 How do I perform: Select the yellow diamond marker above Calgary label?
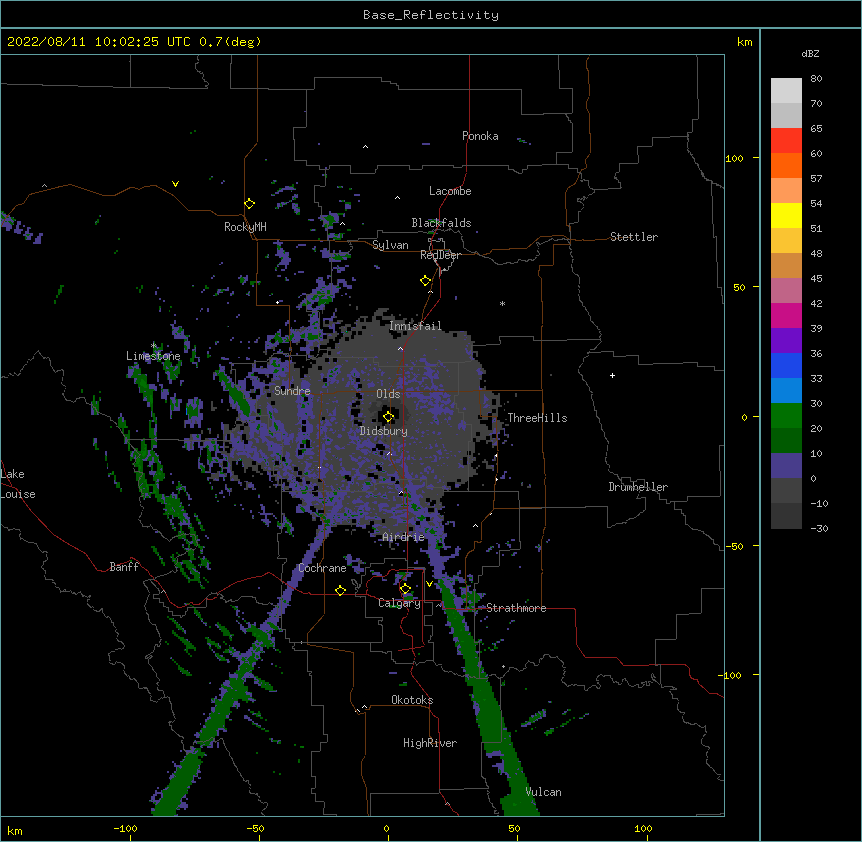tap(405, 589)
